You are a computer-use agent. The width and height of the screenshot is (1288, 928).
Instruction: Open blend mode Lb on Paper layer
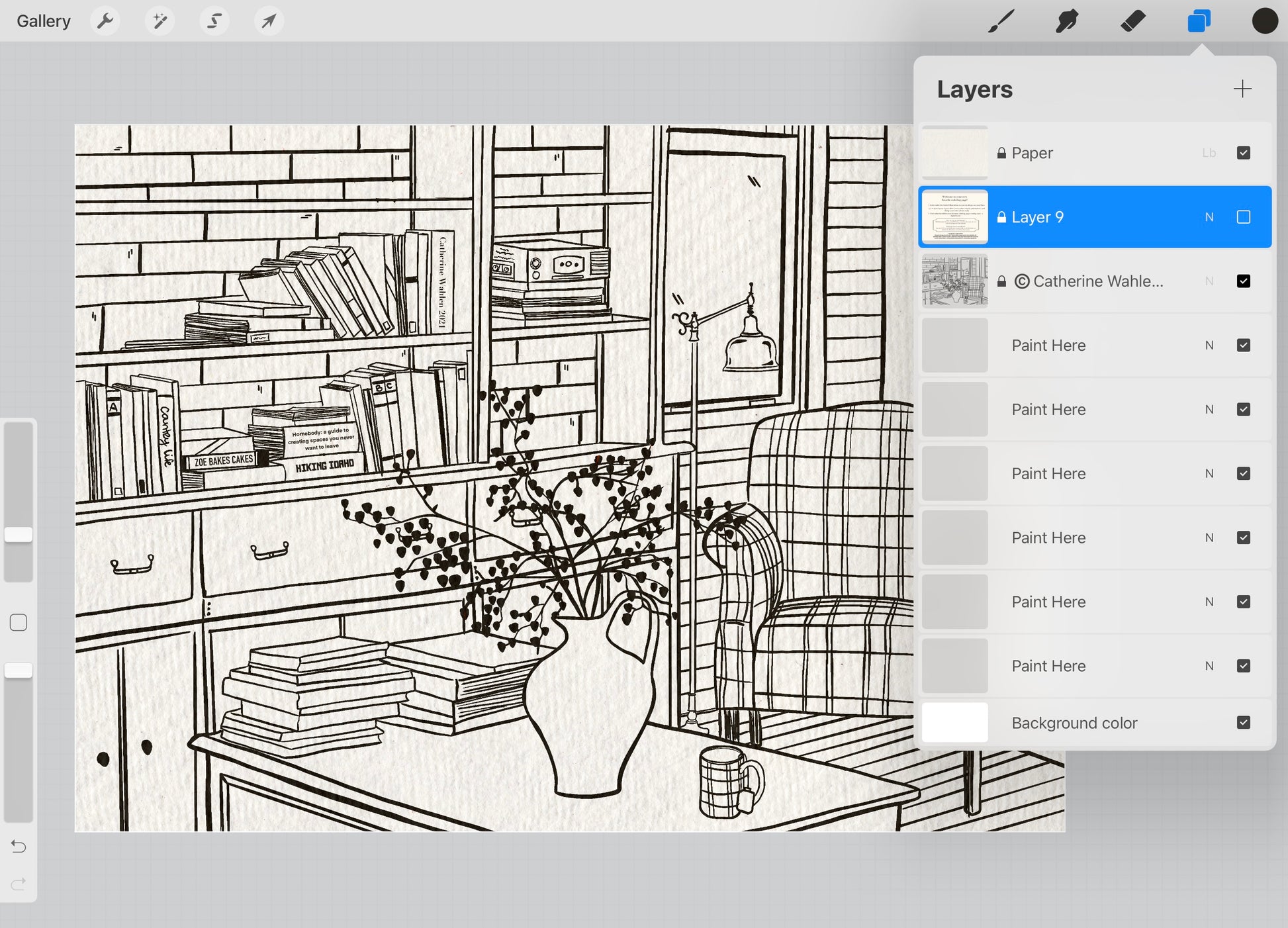[x=1209, y=153]
